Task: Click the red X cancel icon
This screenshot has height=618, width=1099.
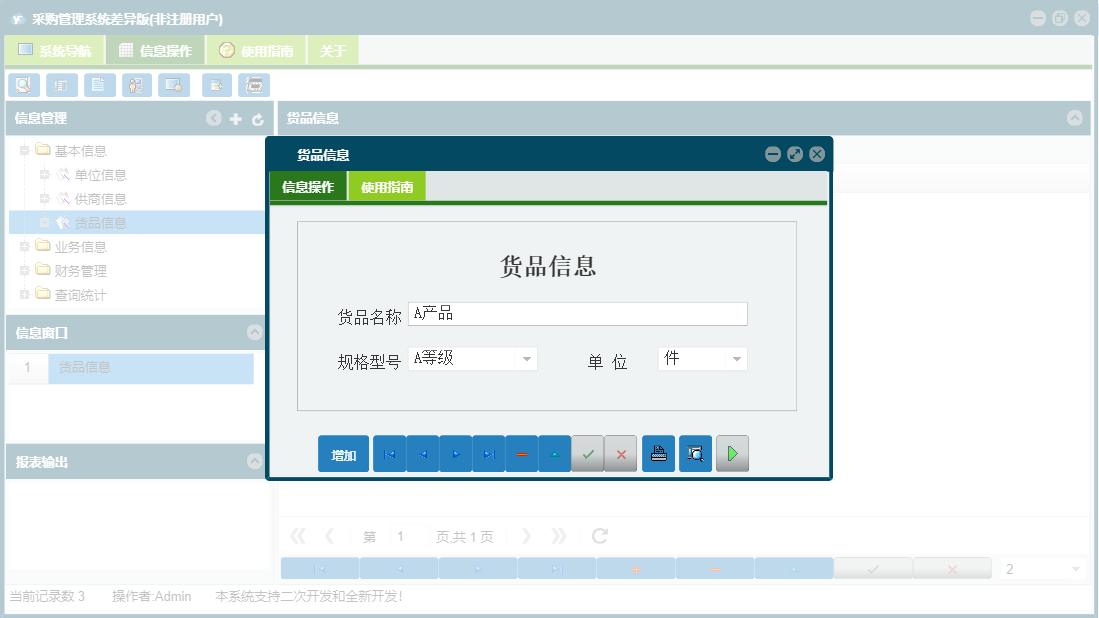Action: click(x=620, y=453)
